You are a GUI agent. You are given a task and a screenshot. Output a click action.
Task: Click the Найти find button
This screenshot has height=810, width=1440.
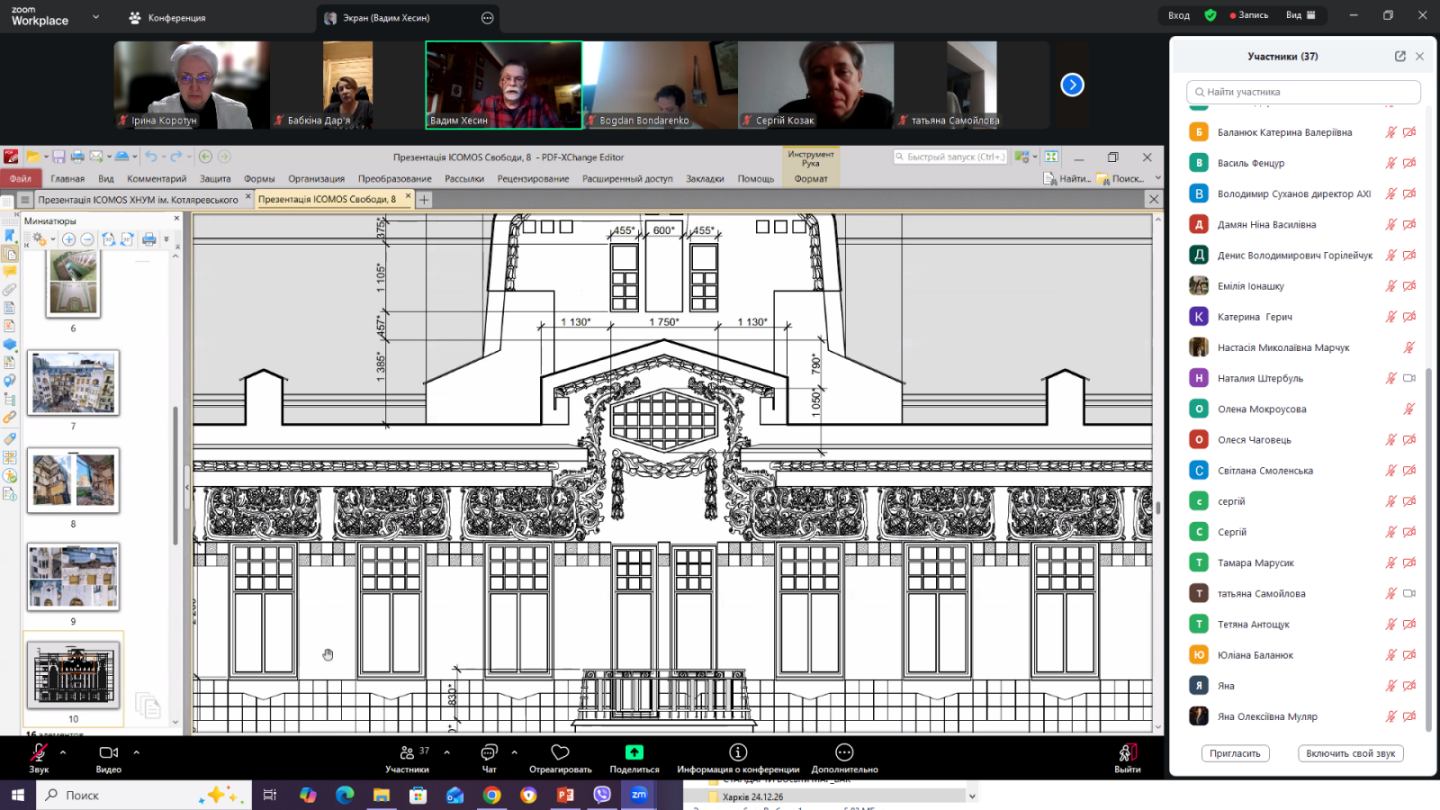[1066, 179]
